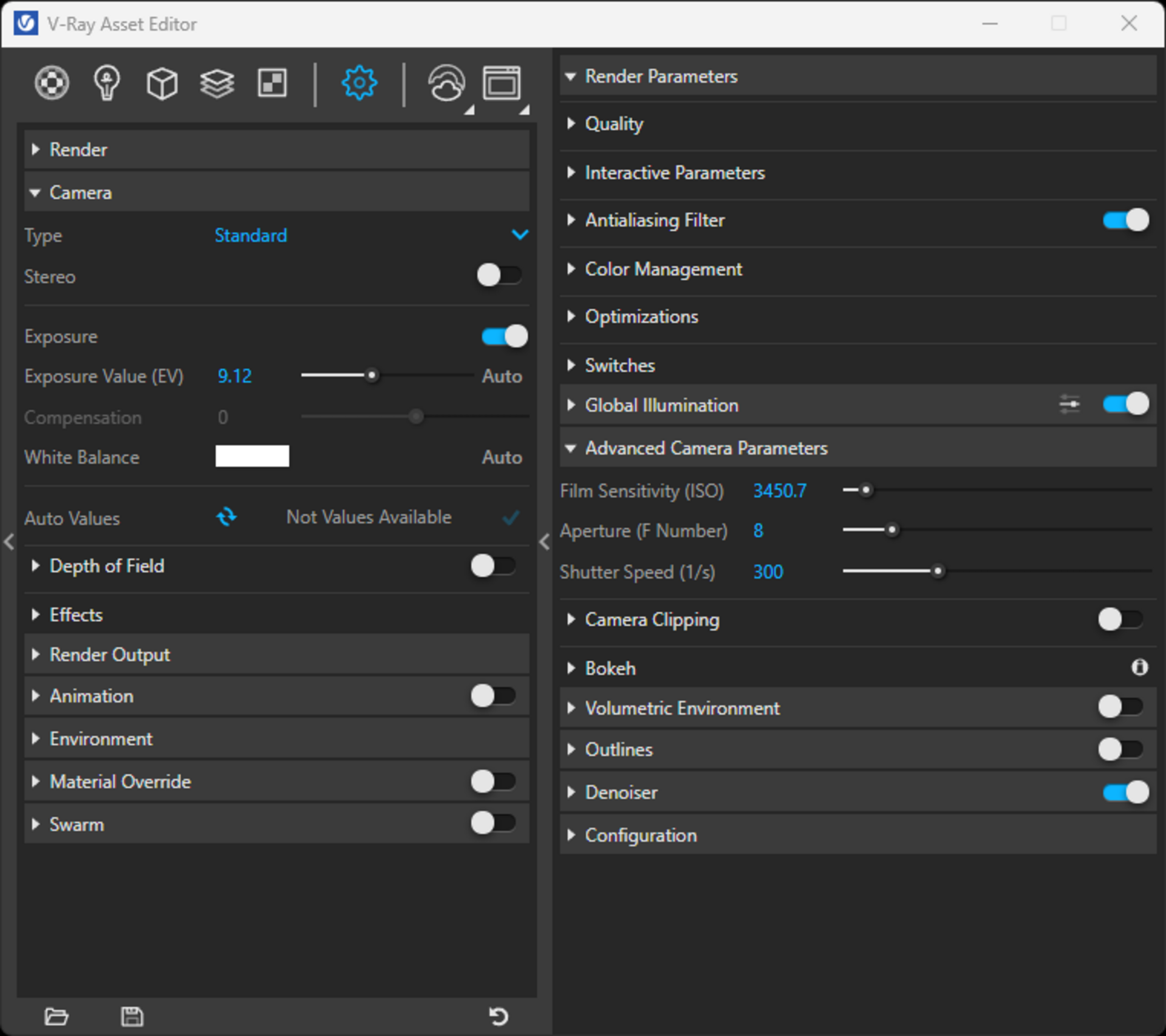Turn off Global Illumination toggle
The image size is (1166, 1036).
click(1126, 404)
